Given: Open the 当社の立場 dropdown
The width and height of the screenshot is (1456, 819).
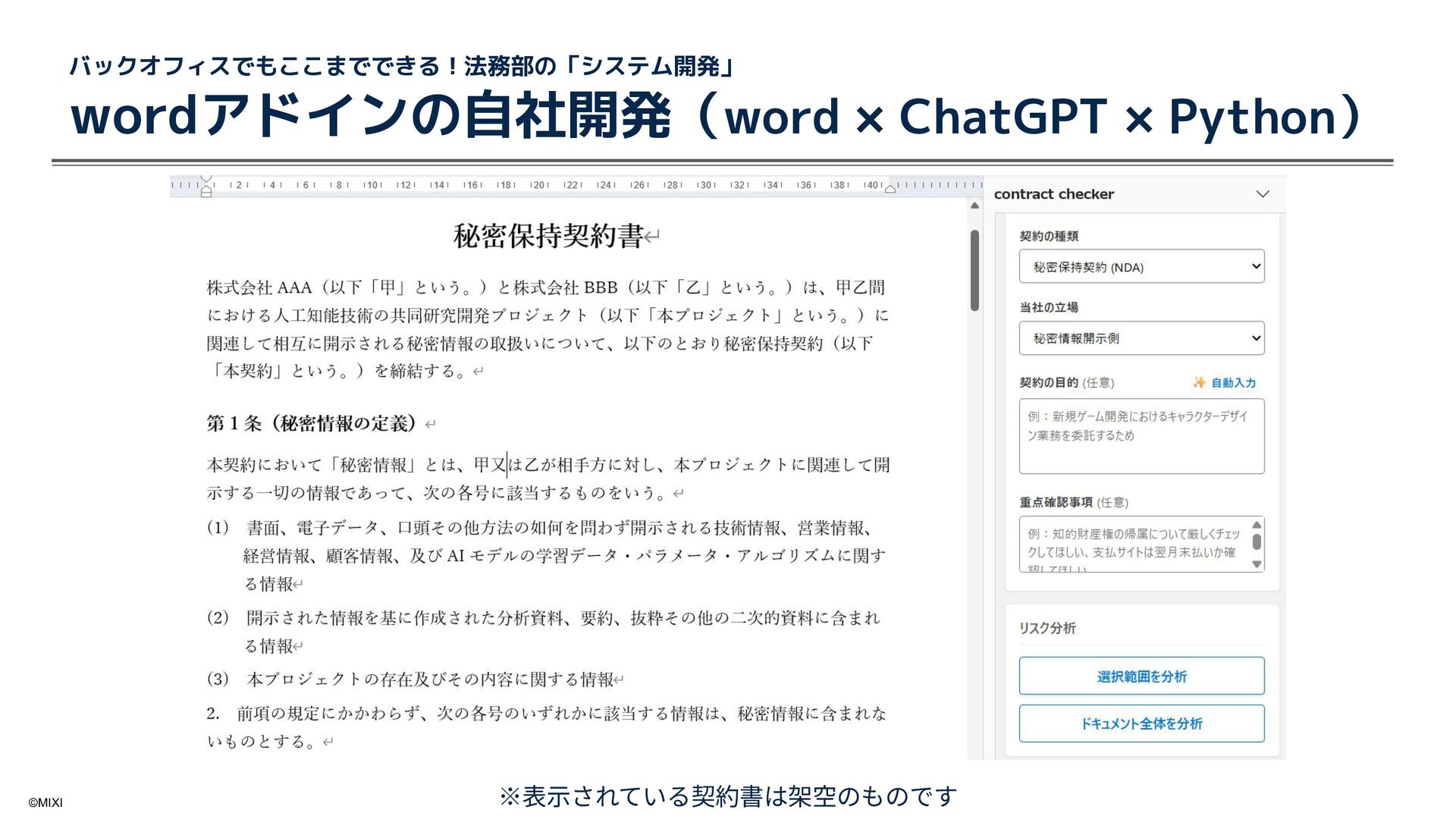Looking at the screenshot, I should [1141, 338].
